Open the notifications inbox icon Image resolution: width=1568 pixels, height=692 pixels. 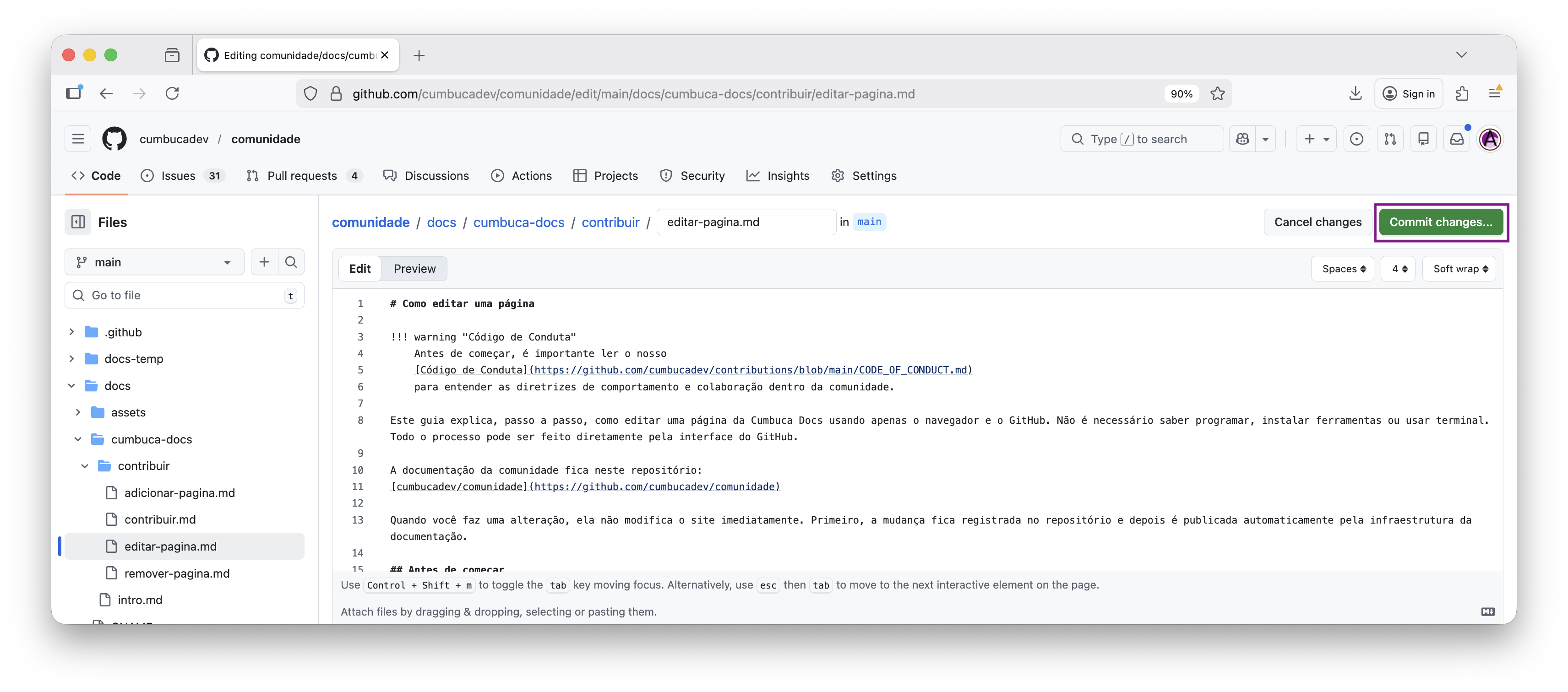point(1457,139)
